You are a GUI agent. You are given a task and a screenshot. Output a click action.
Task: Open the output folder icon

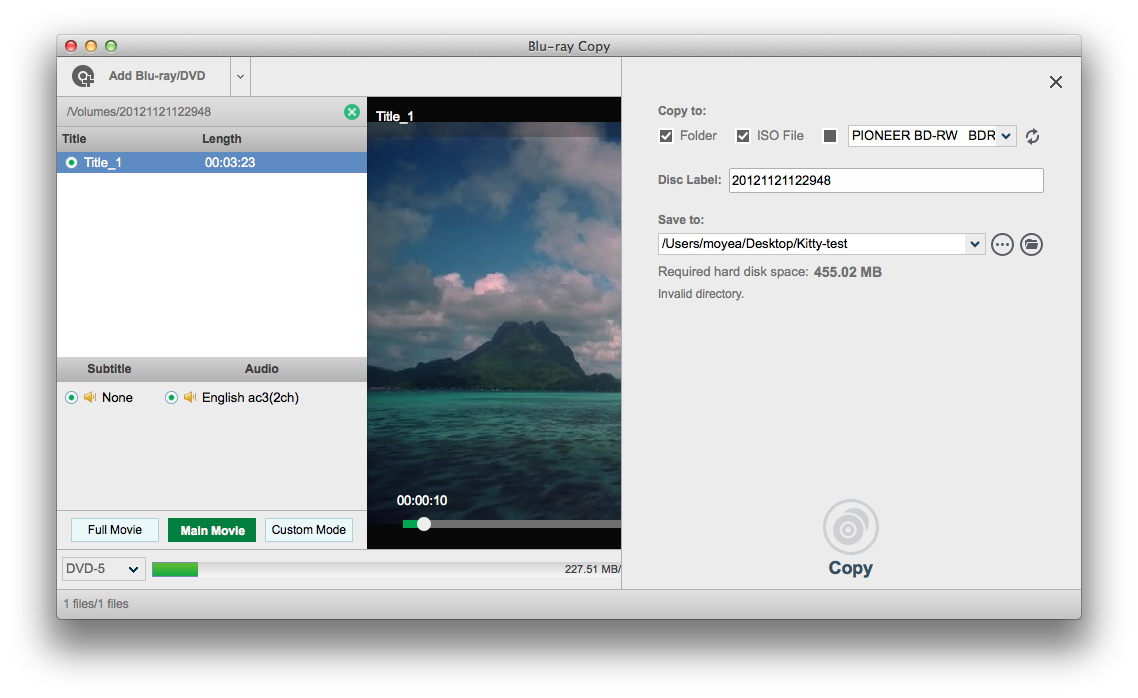(1031, 244)
